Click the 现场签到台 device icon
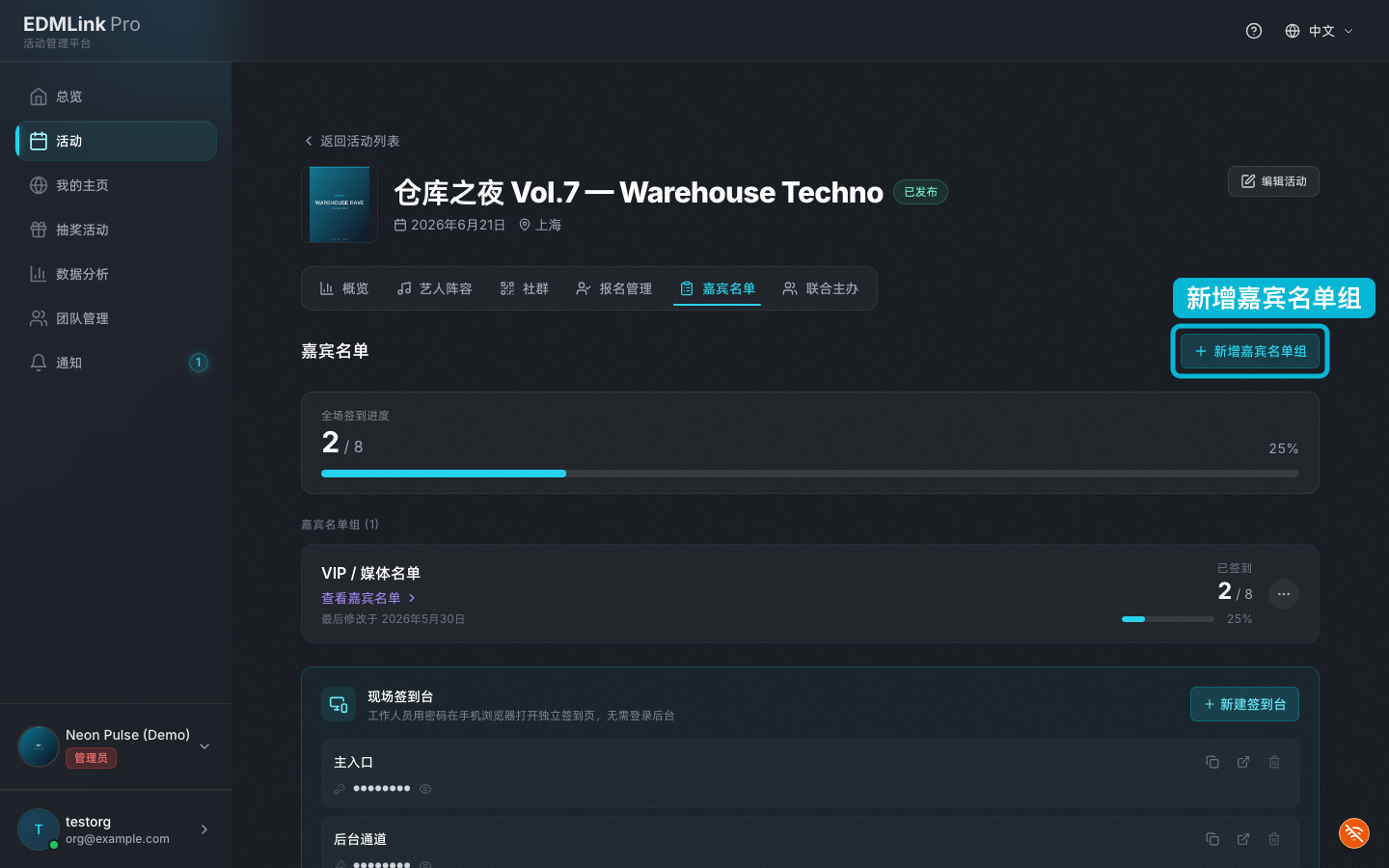The image size is (1389, 868). tap(339, 704)
